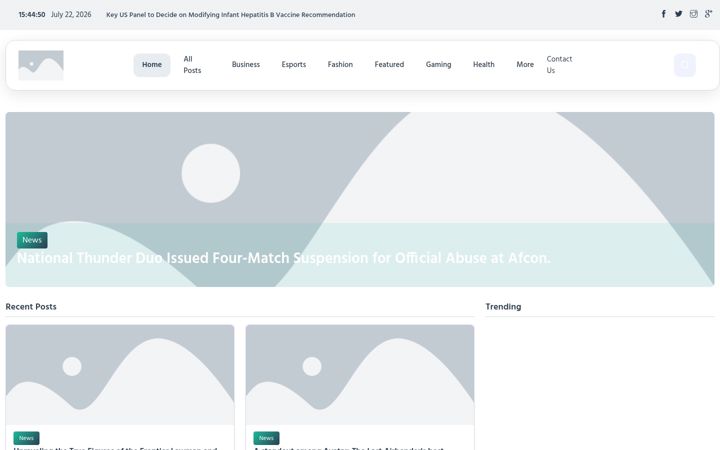Click the News tag on second recent post
720x450 pixels.
coord(266,438)
